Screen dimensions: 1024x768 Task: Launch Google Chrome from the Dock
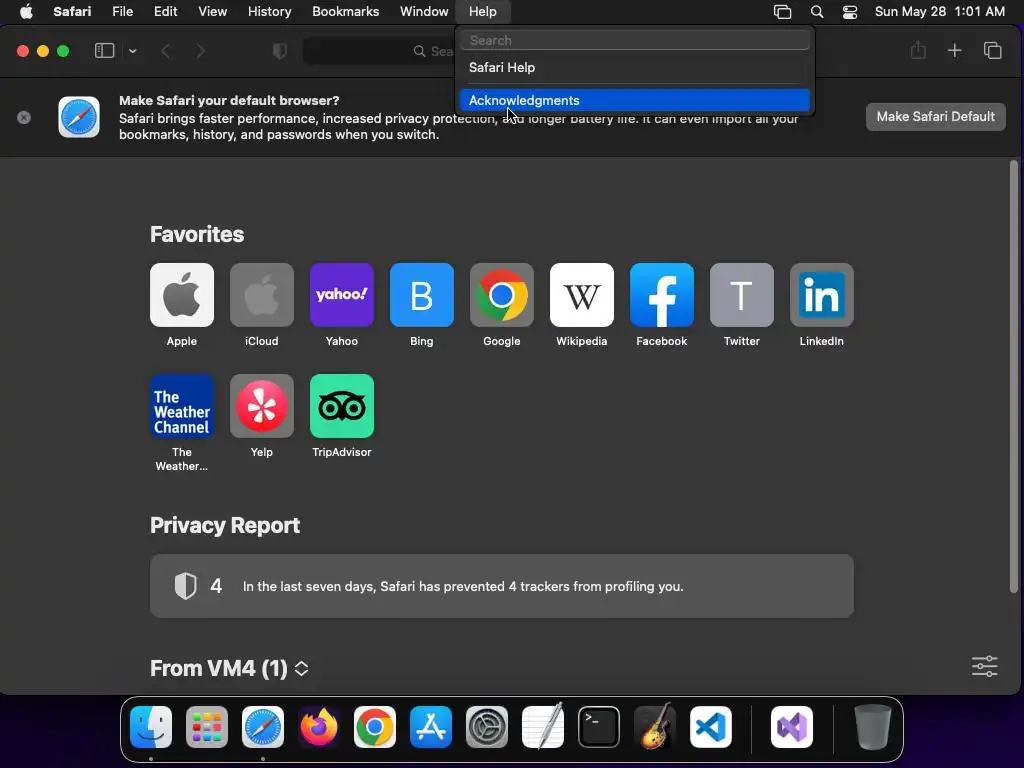point(375,727)
